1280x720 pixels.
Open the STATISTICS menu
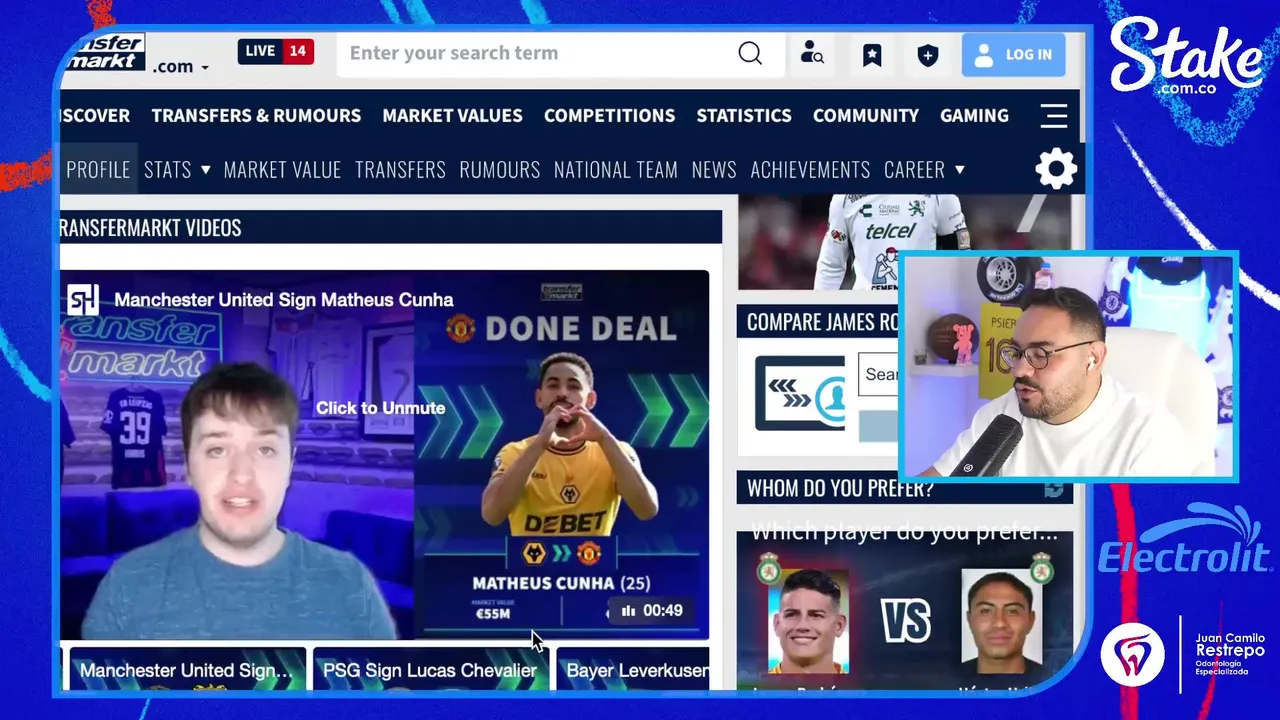[x=744, y=115]
